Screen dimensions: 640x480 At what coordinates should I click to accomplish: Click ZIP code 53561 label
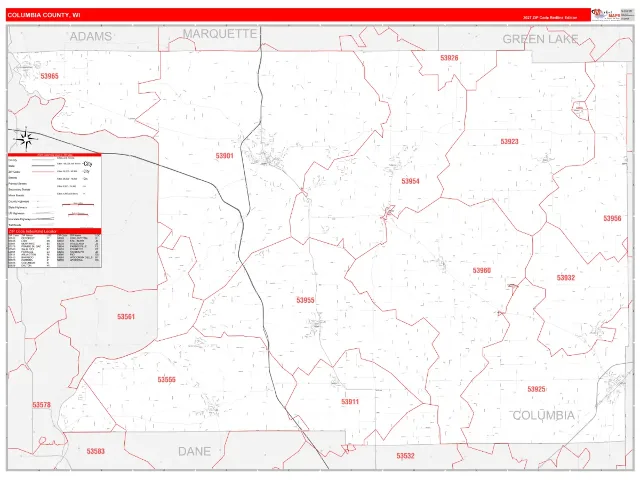click(126, 317)
